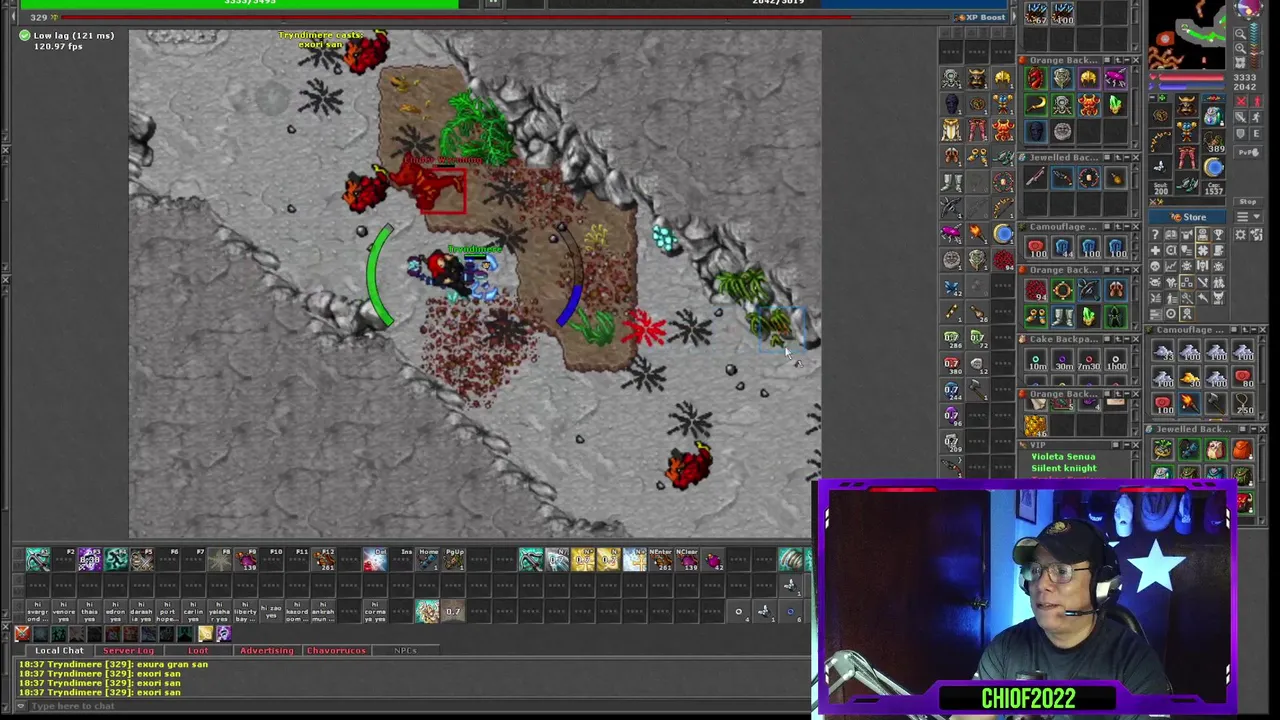Open the skull icon in the widget grid

(x=1155, y=266)
